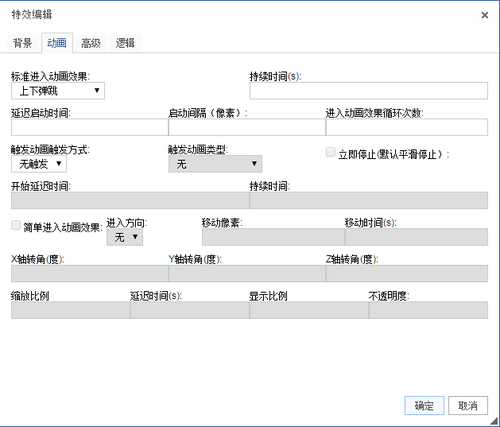Click the 确定 button
This screenshot has width=500, height=427.
click(x=424, y=405)
